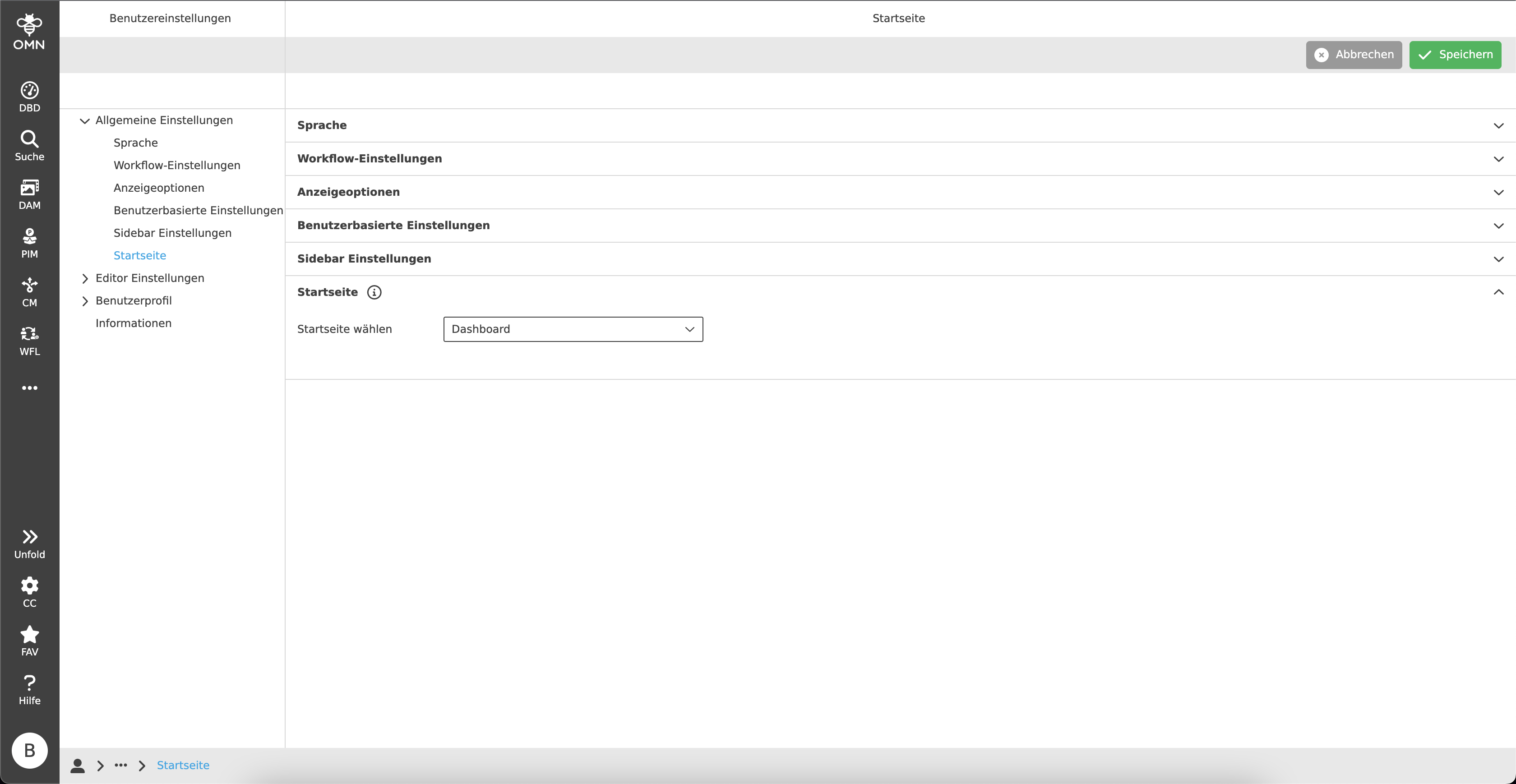Expand the Editor Einstellungen tree node
The height and width of the screenshot is (784, 1516).
85,278
